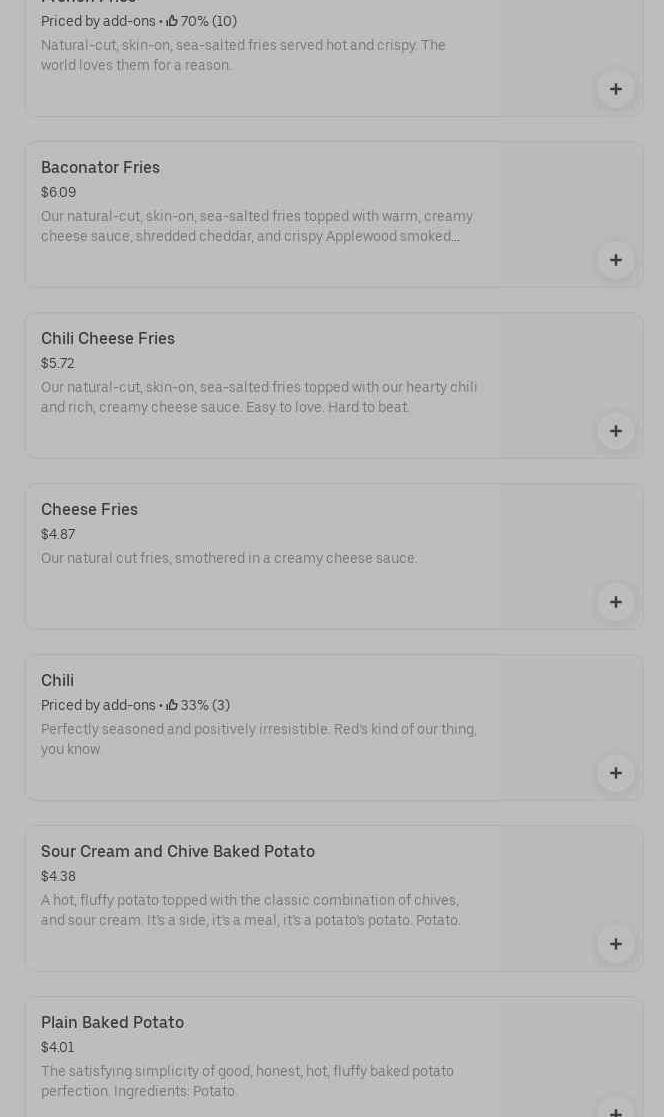Add Cheese Fries via the plus button

point(615,602)
